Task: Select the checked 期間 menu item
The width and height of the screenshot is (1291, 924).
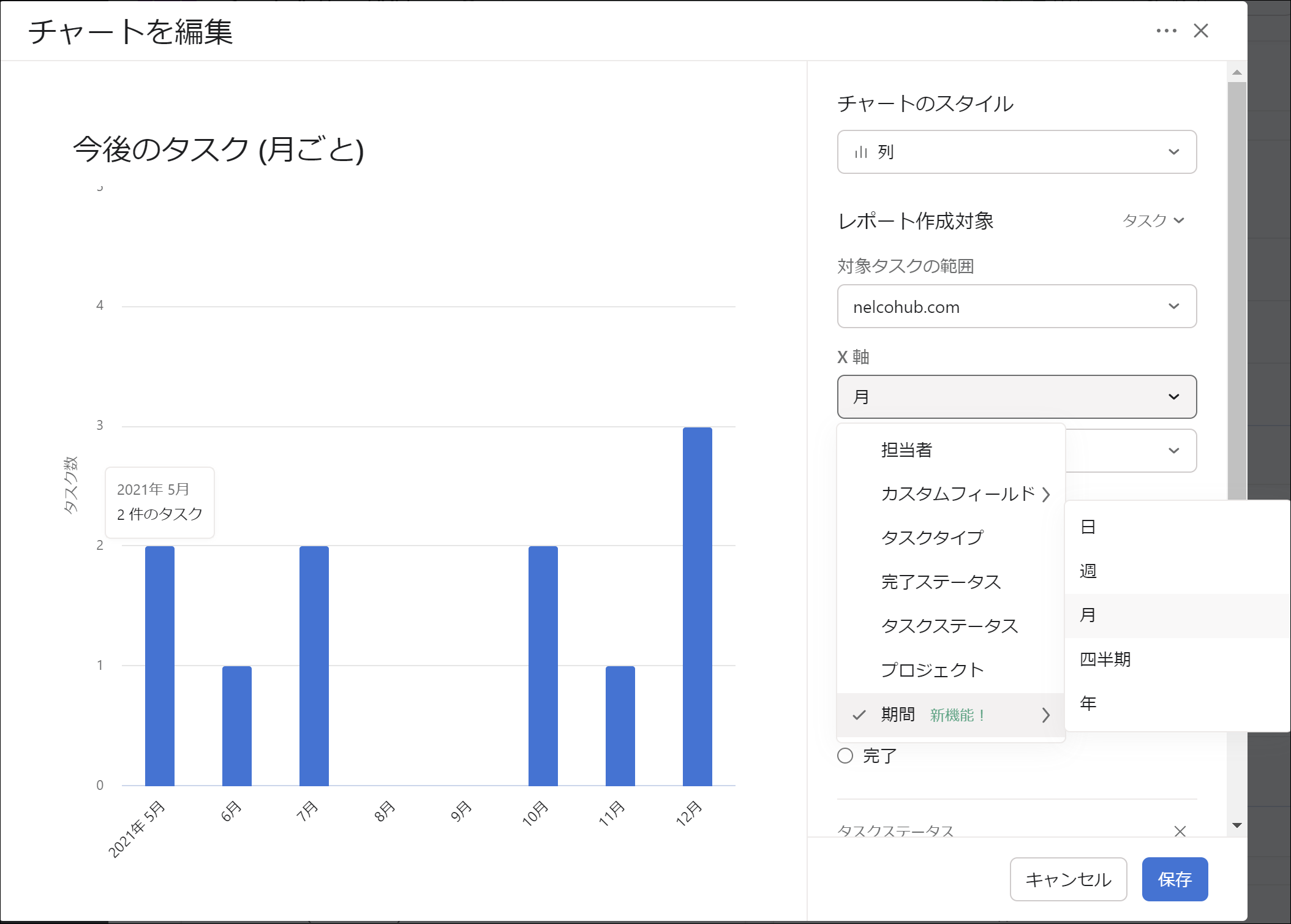Action: coord(950,715)
